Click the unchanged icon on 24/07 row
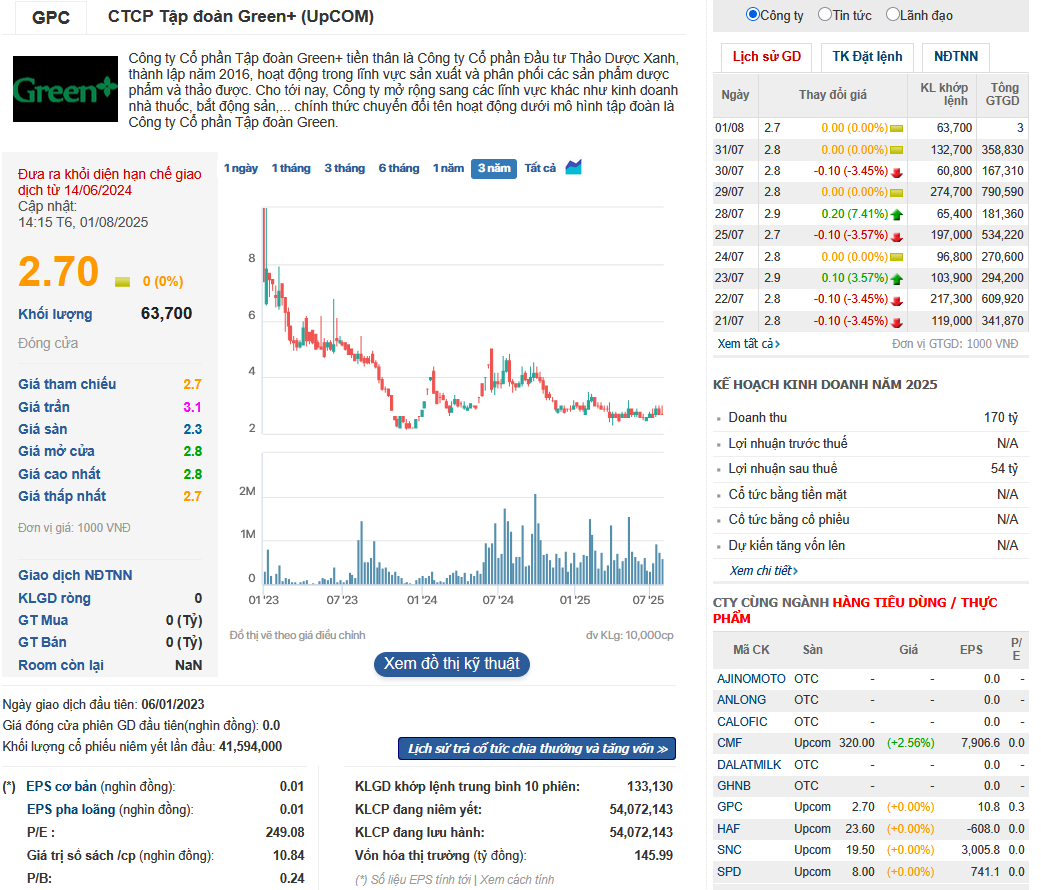 point(896,257)
